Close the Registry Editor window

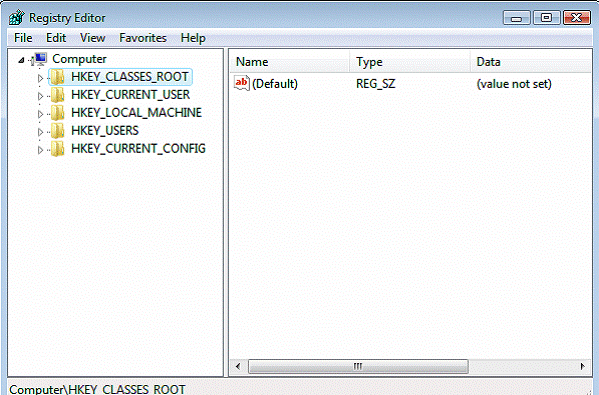(x=576, y=18)
